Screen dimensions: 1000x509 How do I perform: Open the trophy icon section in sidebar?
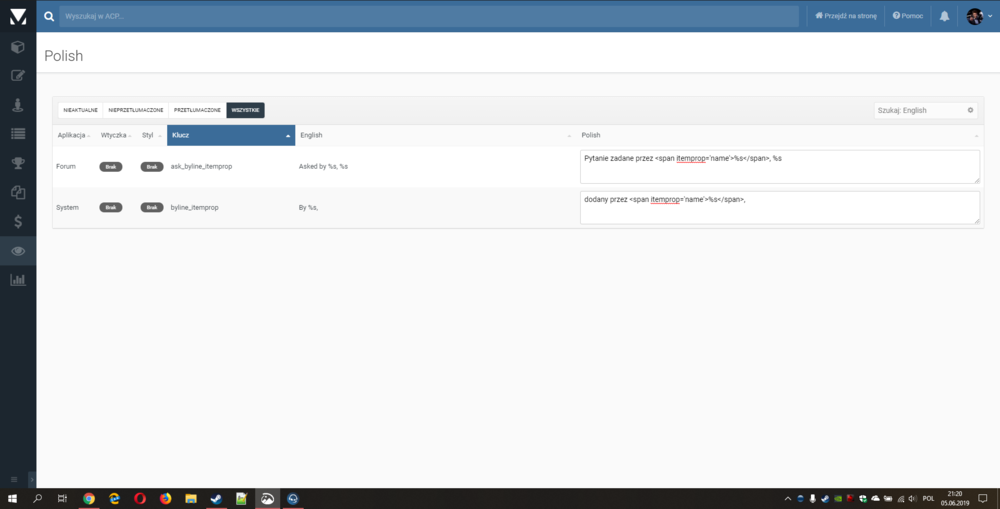tap(18, 163)
